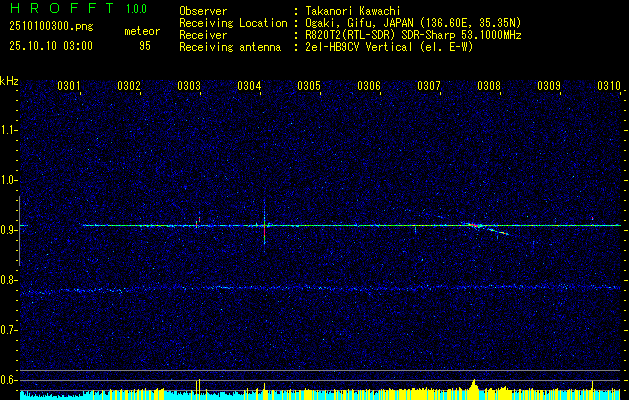Click the red echo spot near 0310

click(592, 218)
